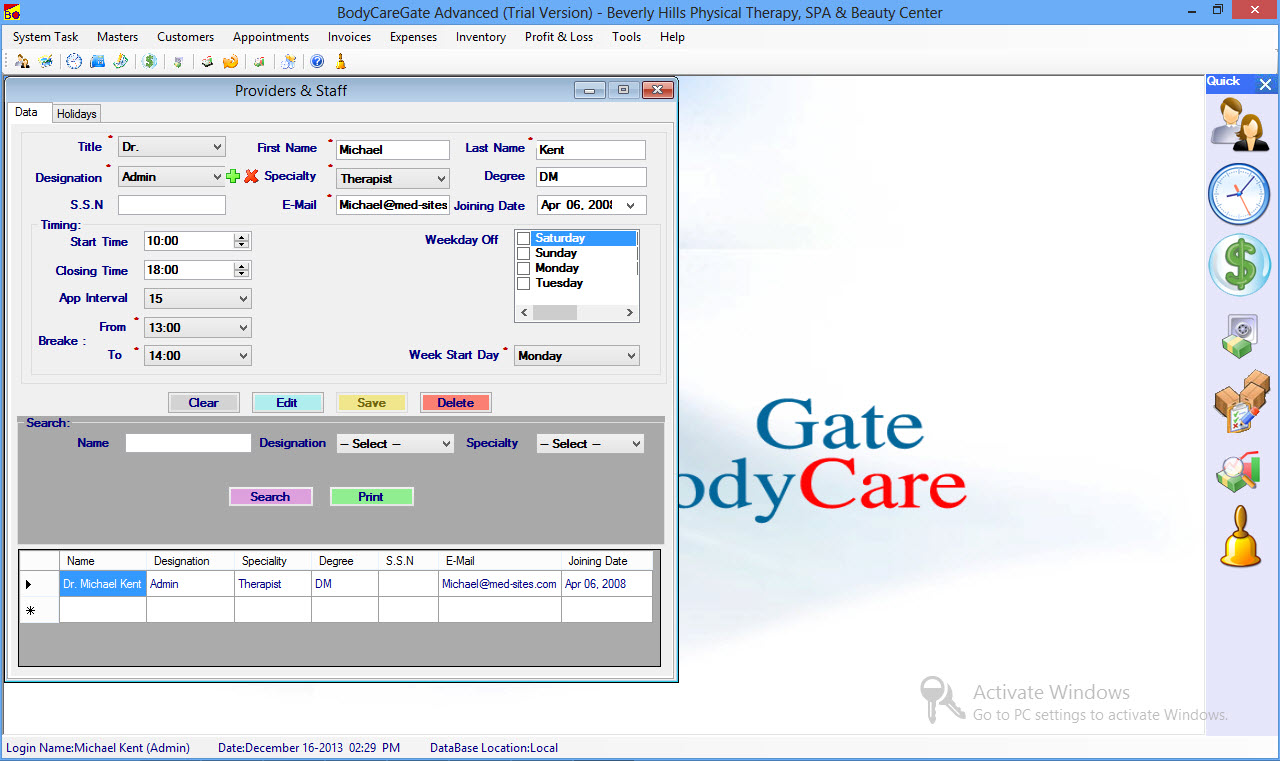The width and height of the screenshot is (1280, 761).
Task: Open the clock icon in Quick panel
Action: tap(1239, 195)
